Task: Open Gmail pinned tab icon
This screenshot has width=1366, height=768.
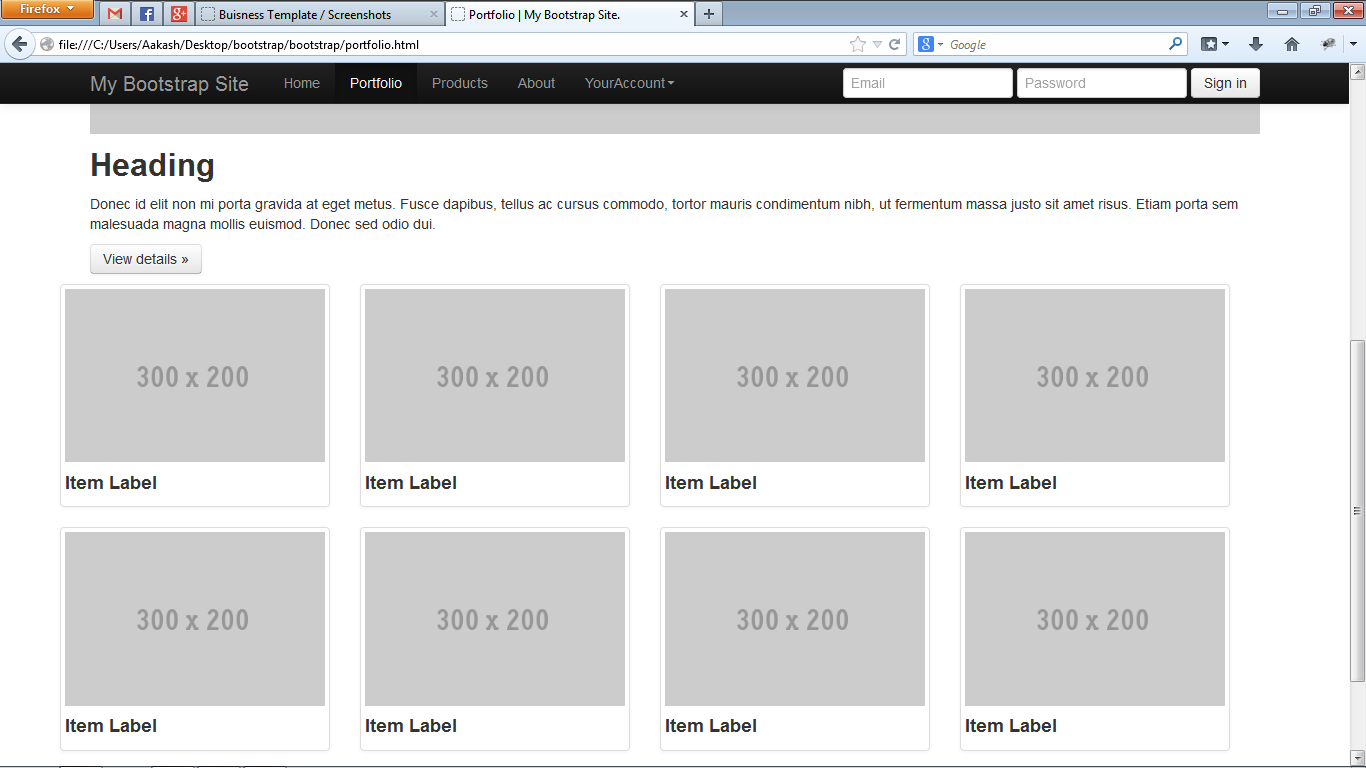Action: coord(115,14)
